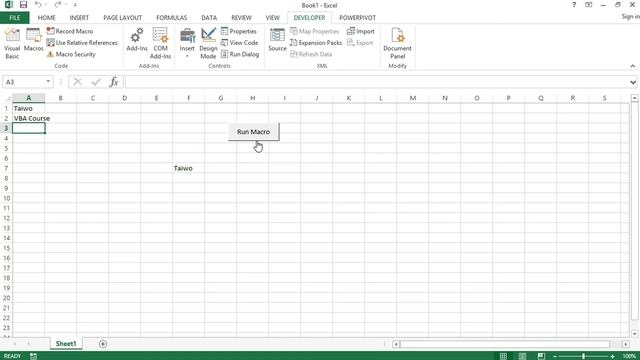Image resolution: width=640 pixels, height=360 pixels.
Task: Click the Insert Function fx button
Action: 114,82
